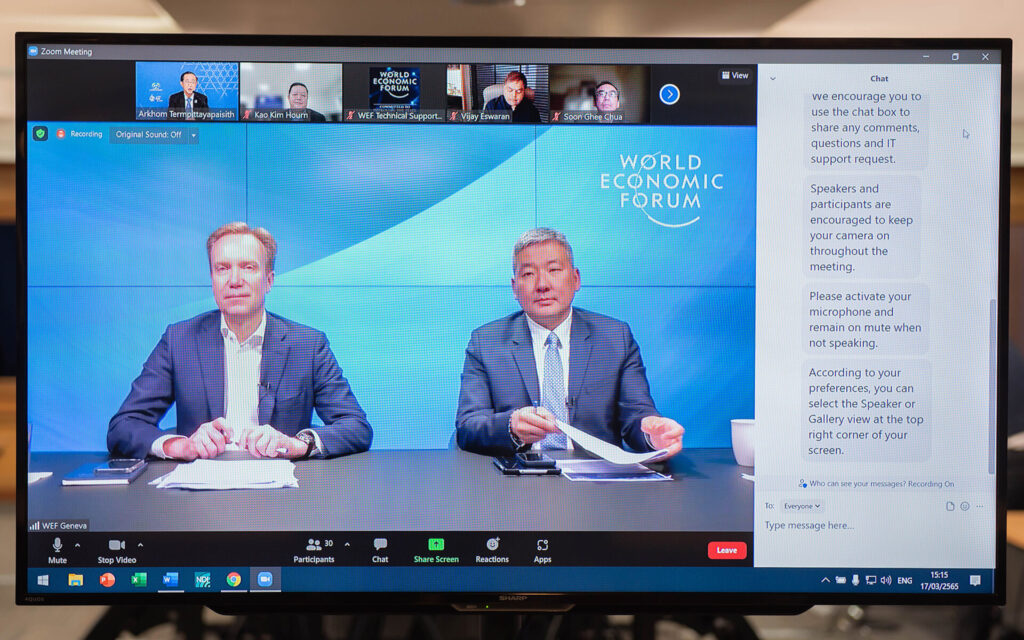This screenshot has height=640, width=1024.
Task: Toggle Stop Video camera button
Action: tap(117, 549)
